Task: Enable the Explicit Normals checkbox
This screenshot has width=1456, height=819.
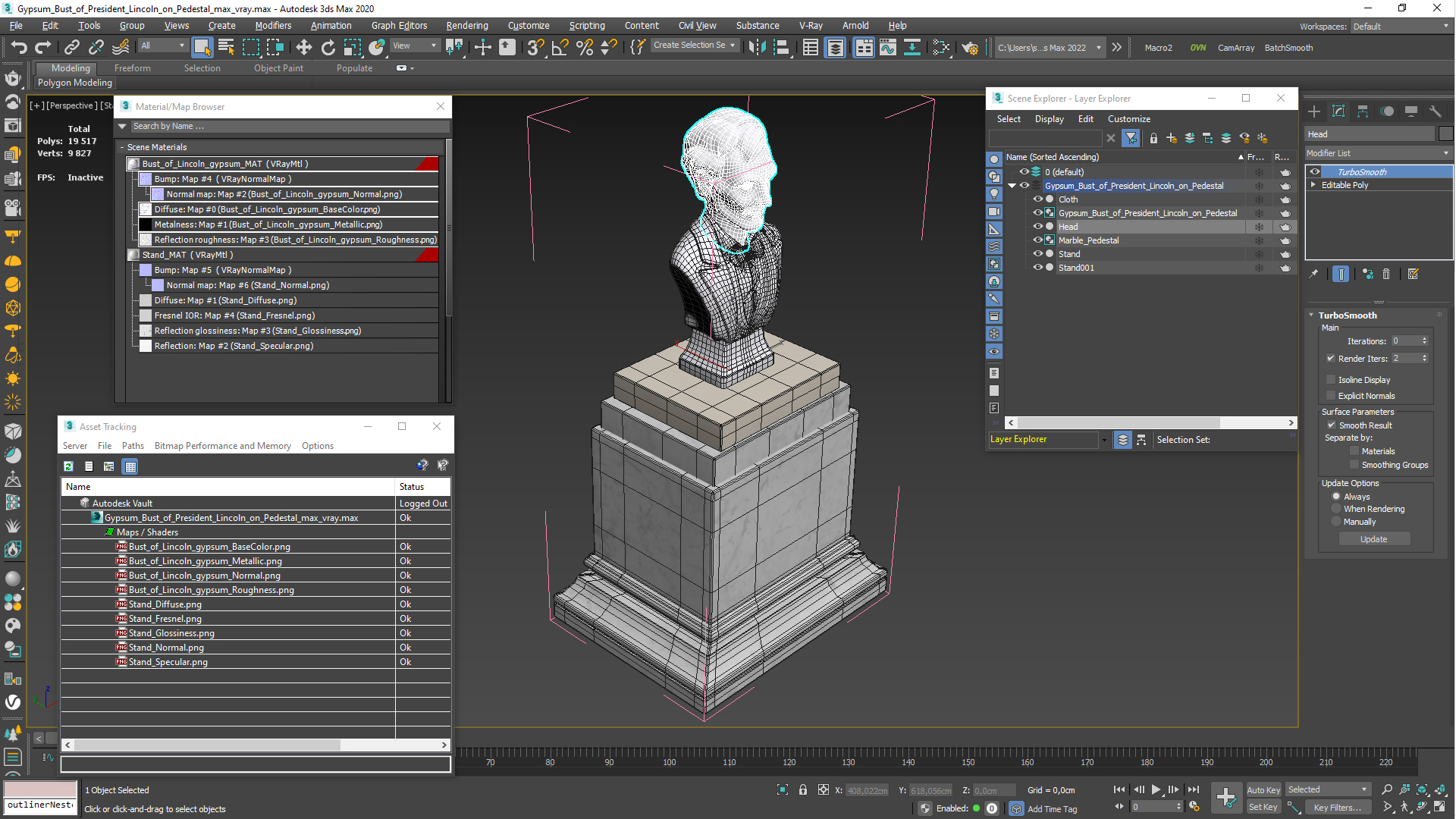Action: click(x=1331, y=396)
